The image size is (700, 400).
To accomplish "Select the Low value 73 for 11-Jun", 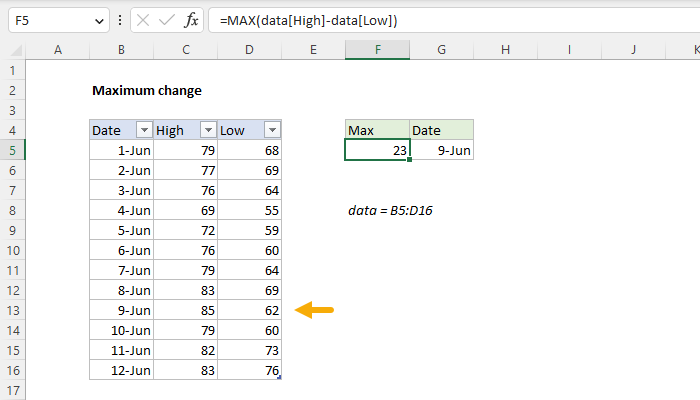I will (250, 350).
